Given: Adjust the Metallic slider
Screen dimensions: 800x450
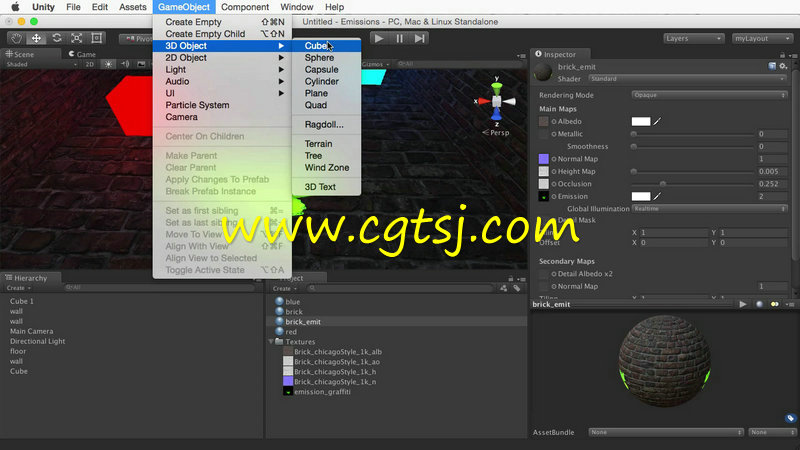Looking at the screenshot, I should coord(693,134).
